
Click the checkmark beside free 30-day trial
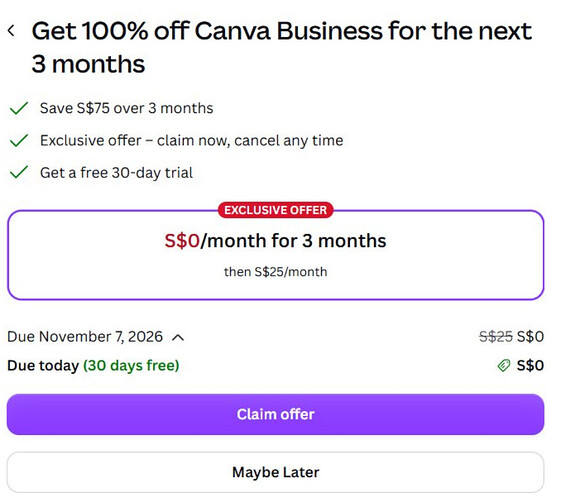click(19, 172)
